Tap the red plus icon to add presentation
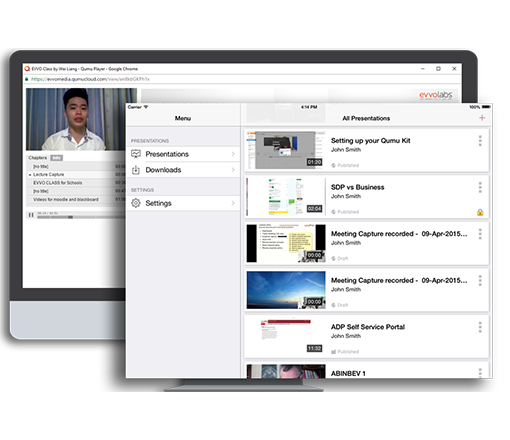 coord(482,118)
